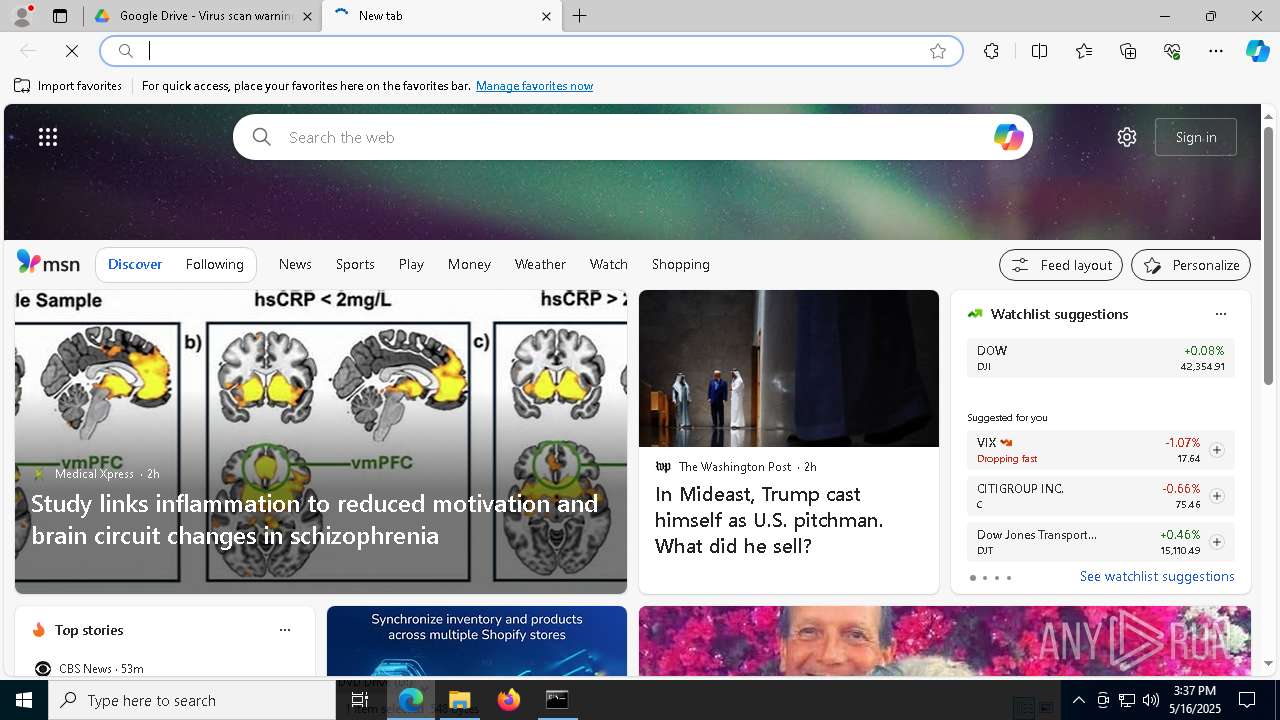1280x720 pixels.
Task: Open the Extensions icon
Action: point(991,51)
